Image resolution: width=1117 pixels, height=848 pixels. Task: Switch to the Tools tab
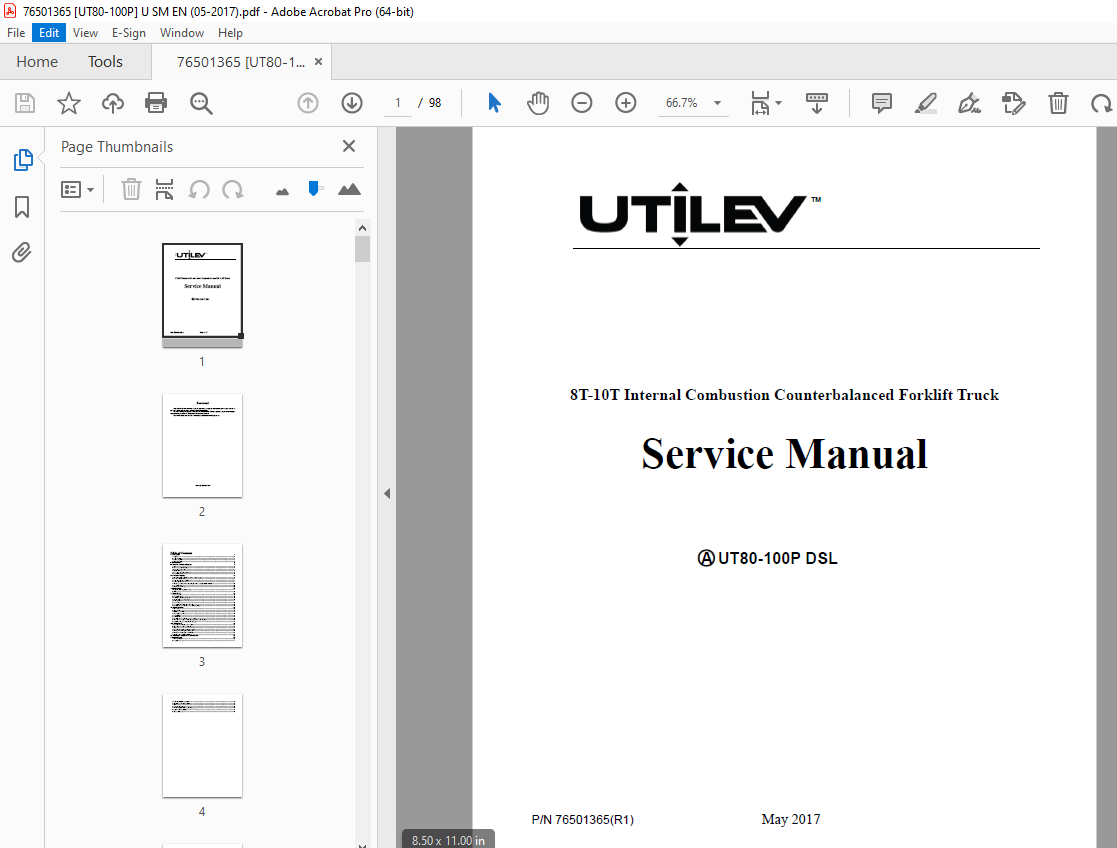[x=105, y=62]
